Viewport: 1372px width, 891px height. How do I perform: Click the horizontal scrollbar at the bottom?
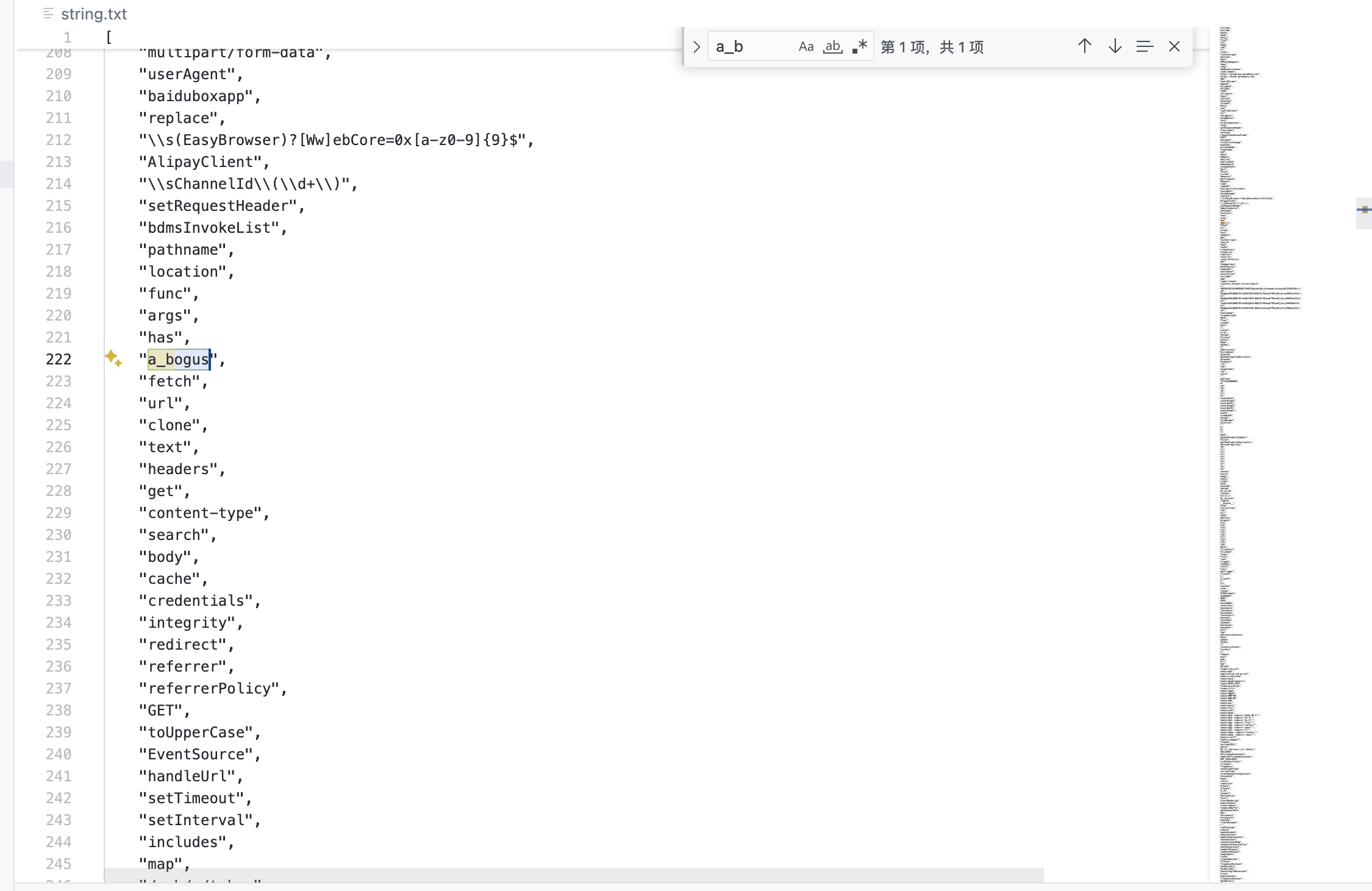573,875
